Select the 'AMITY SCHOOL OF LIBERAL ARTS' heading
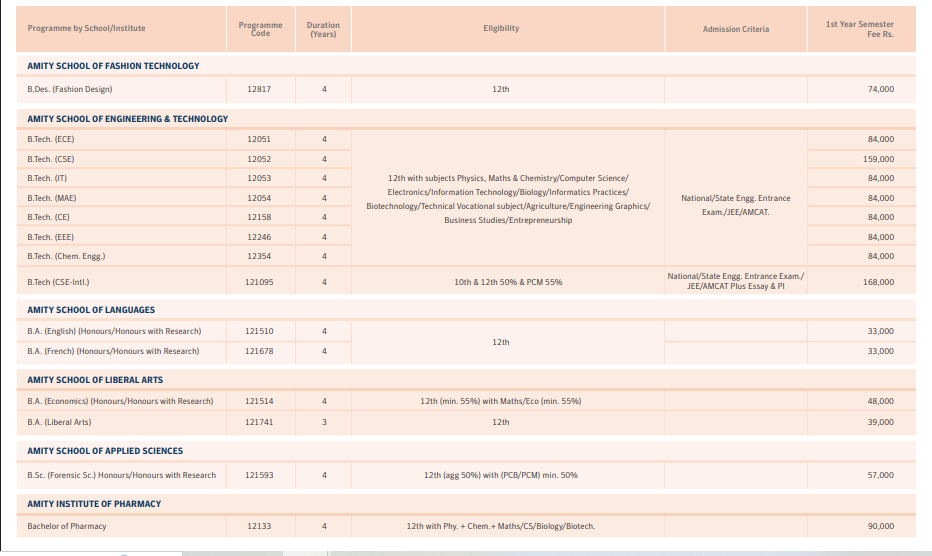This screenshot has width=932, height=556. pos(95,380)
